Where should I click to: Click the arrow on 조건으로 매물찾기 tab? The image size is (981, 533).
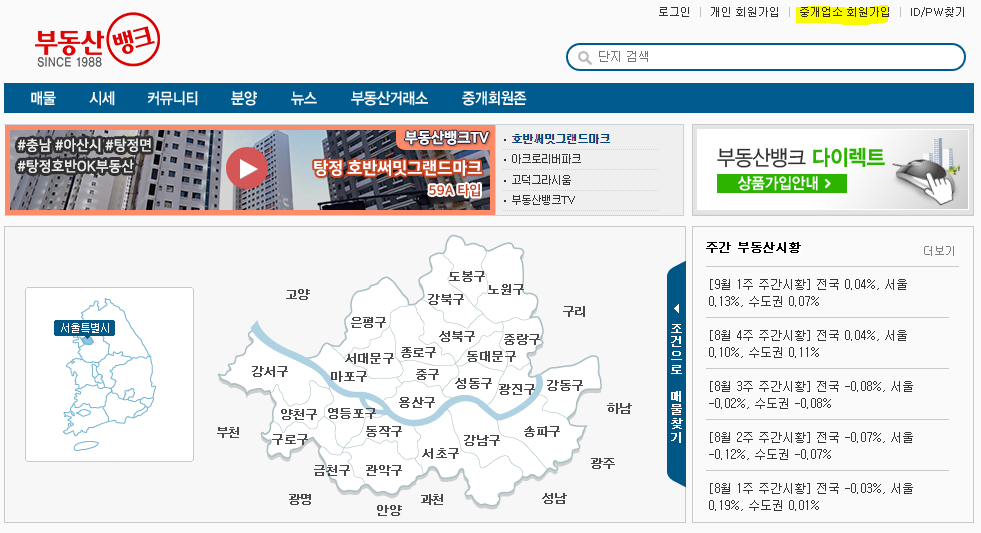676,308
